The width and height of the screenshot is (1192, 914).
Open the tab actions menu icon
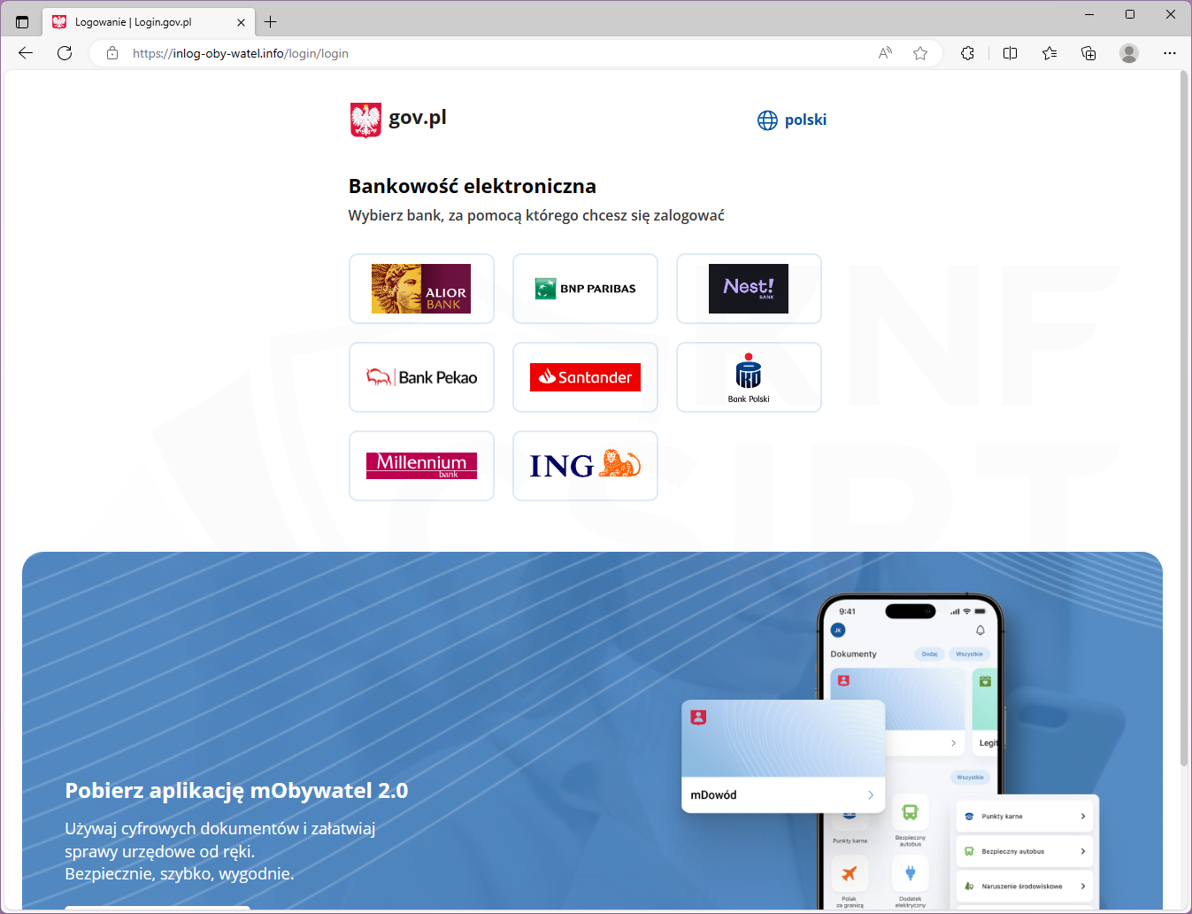22,22
